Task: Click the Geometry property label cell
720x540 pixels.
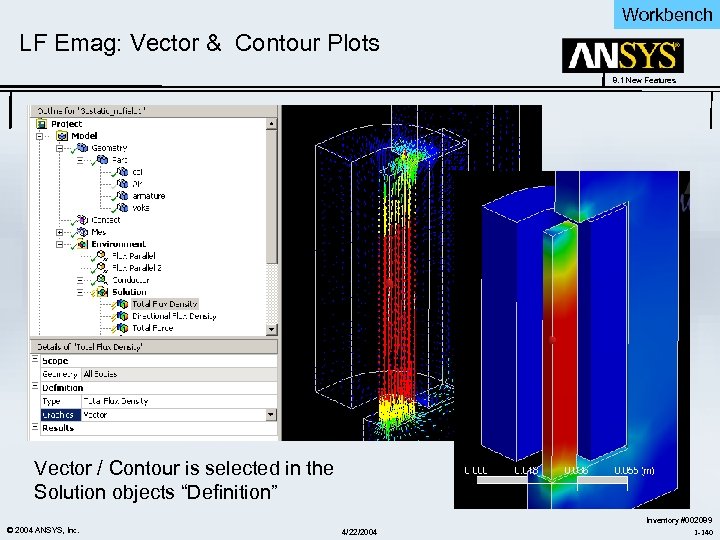Action: (x=61, y=374)
